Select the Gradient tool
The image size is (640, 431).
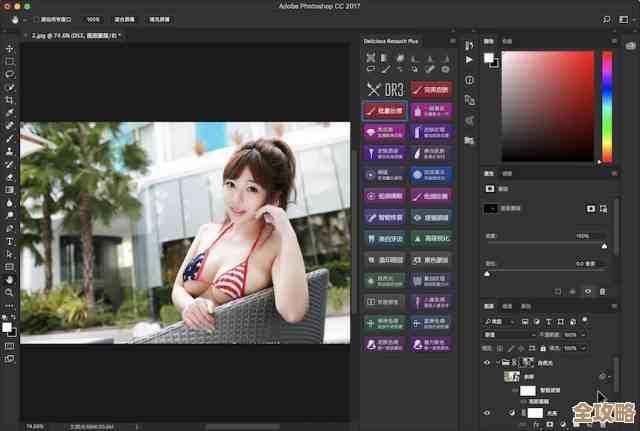coord(9,190)
